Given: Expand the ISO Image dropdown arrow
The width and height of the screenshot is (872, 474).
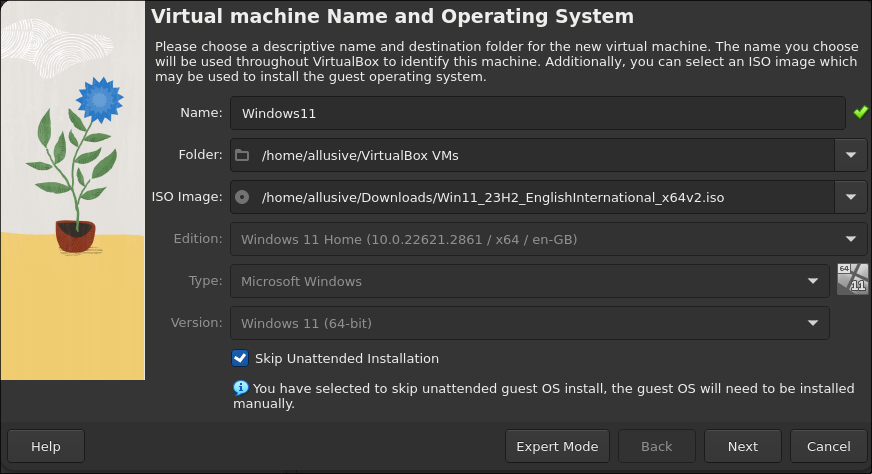Looking at the screenshot, I should point(850,197).
